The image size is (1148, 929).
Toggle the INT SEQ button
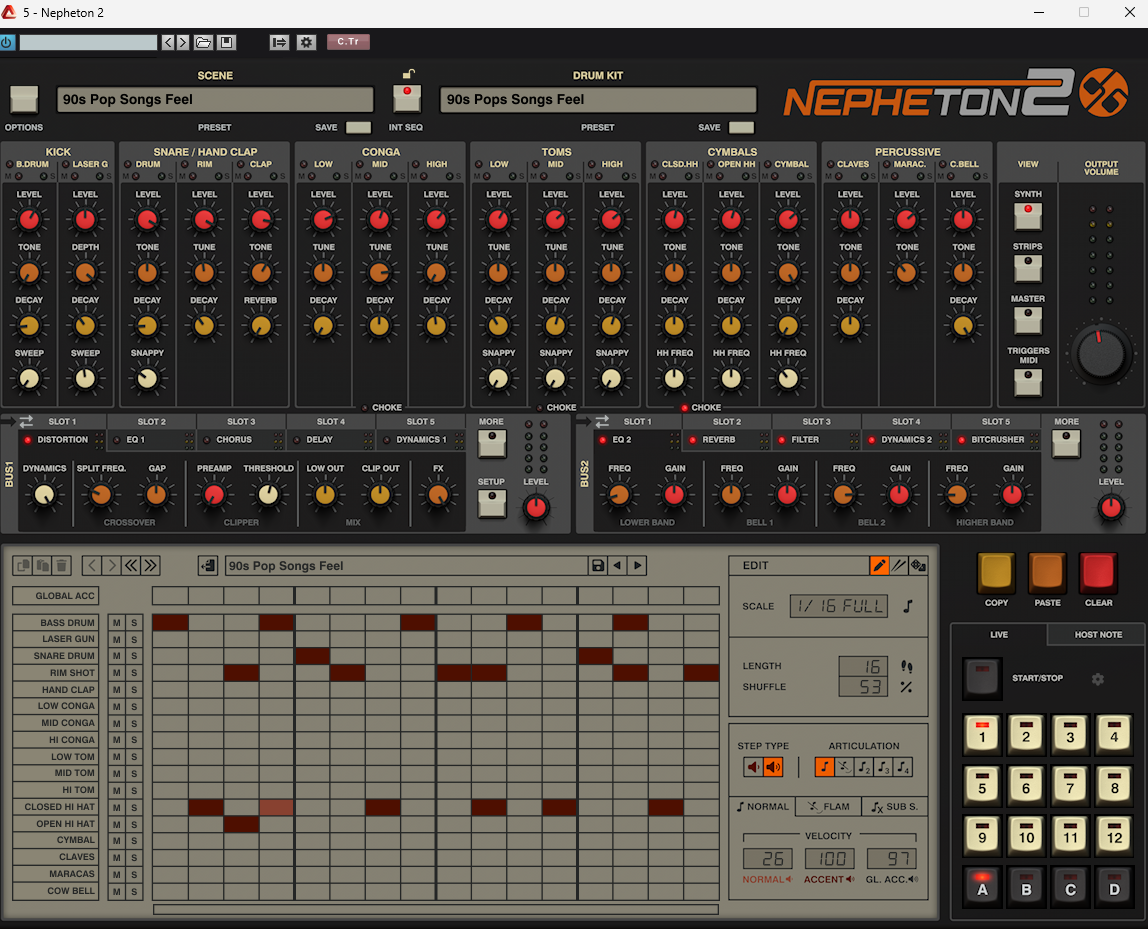(407, 98)
